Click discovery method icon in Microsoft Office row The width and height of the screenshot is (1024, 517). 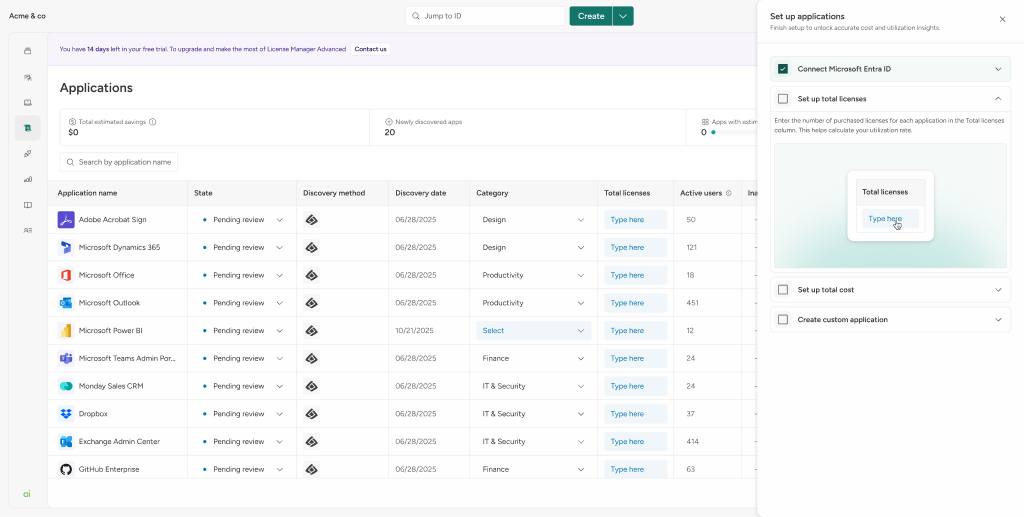point(312,275)
